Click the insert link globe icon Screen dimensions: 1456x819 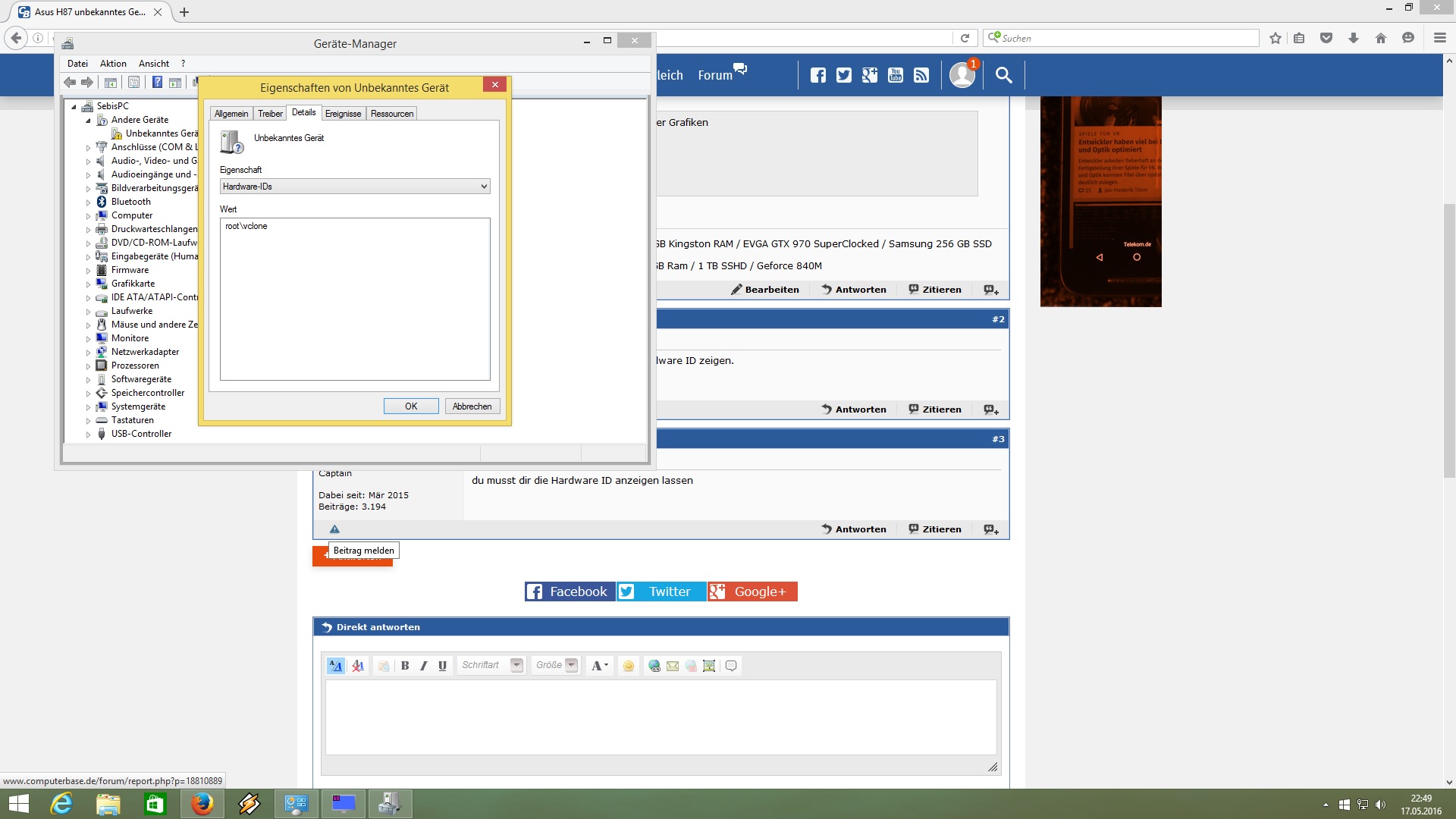654,666
